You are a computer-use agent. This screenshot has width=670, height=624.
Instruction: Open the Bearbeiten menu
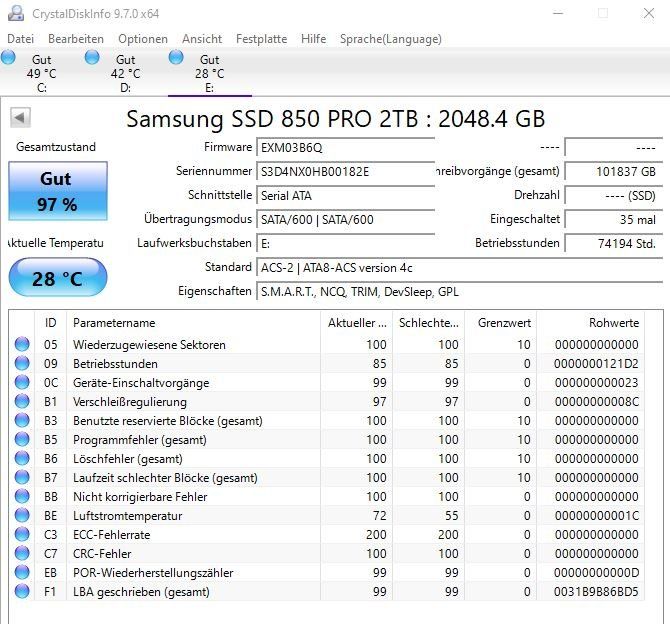[x=76, y=39]
